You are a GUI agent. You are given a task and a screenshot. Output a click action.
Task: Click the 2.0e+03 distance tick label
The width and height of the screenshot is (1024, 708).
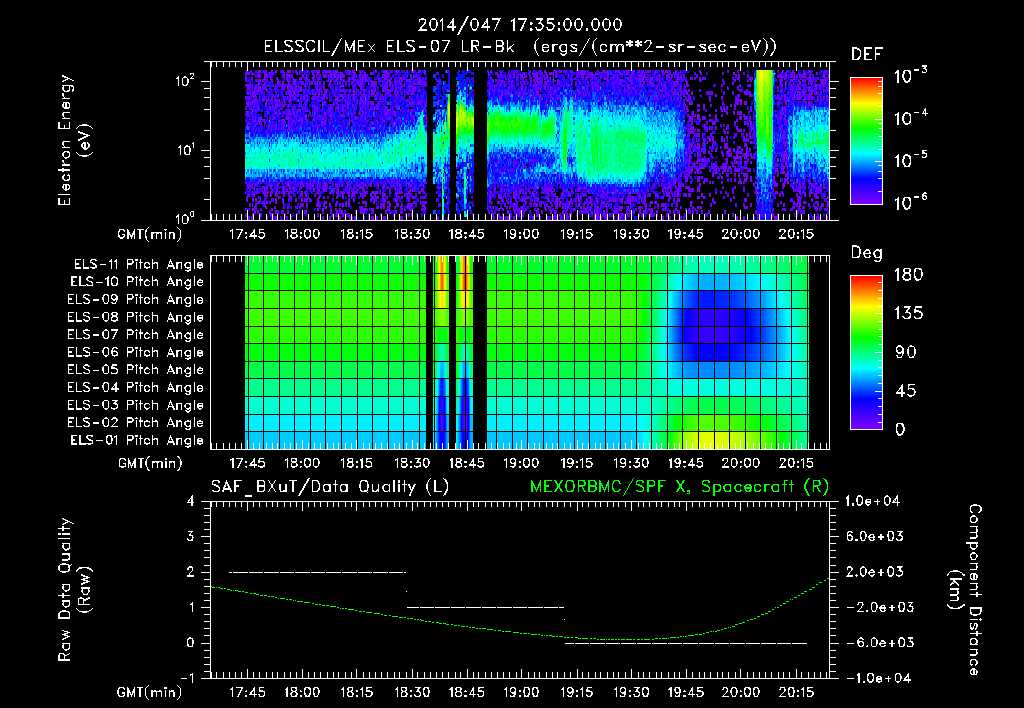click(874, 572)
